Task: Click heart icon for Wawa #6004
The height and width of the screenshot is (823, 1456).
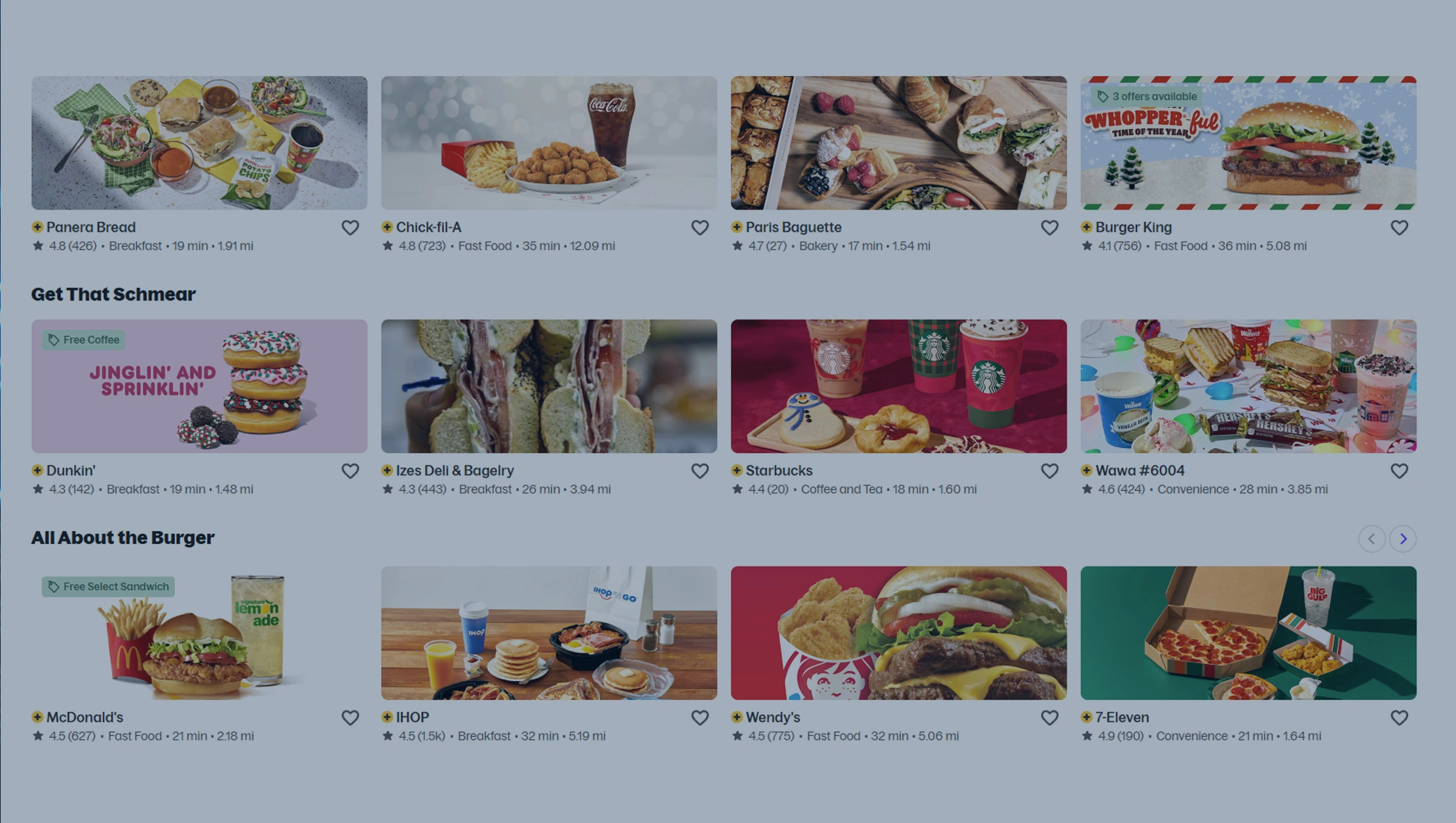Action: click(1400, 471)
